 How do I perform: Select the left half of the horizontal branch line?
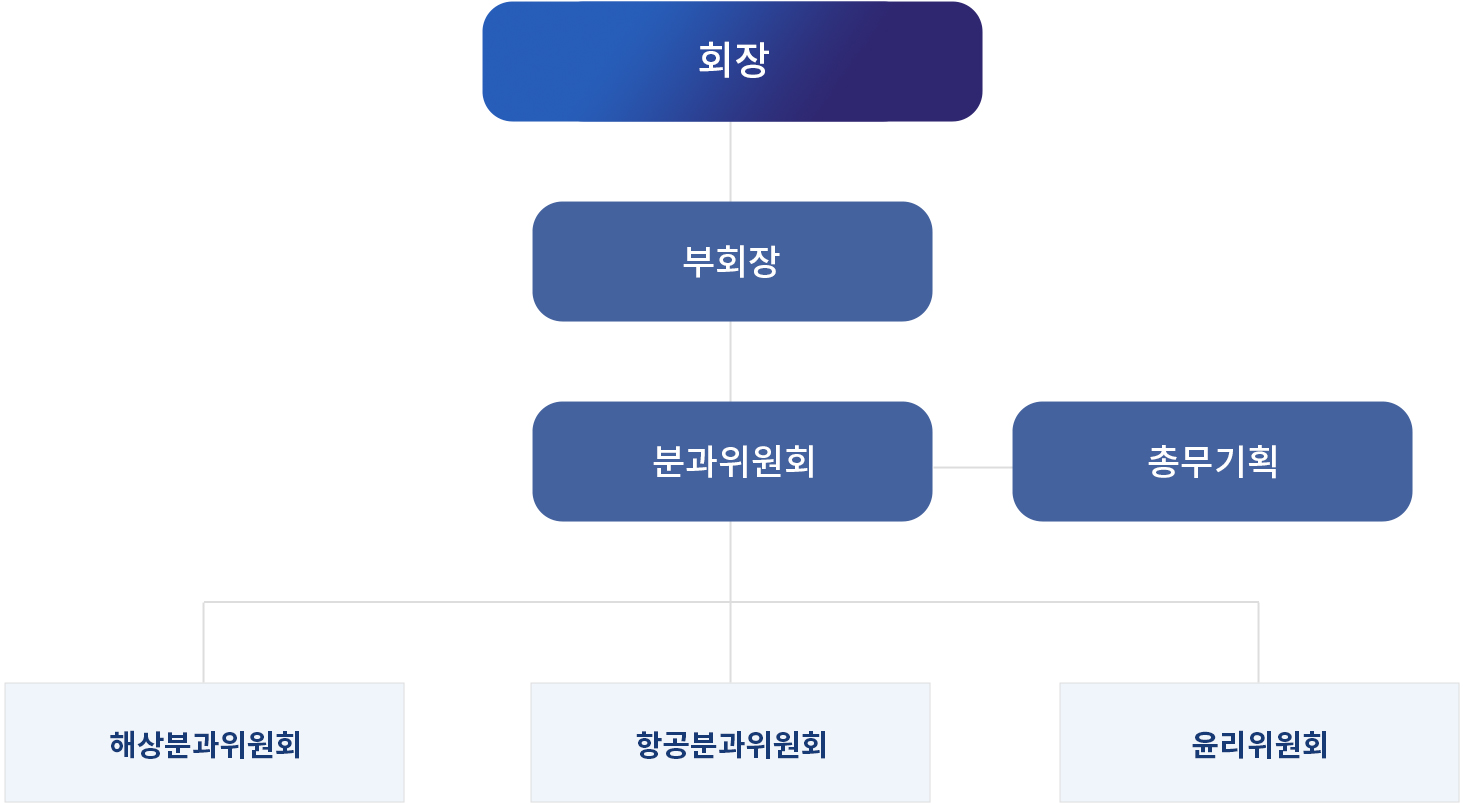point(465,602)
